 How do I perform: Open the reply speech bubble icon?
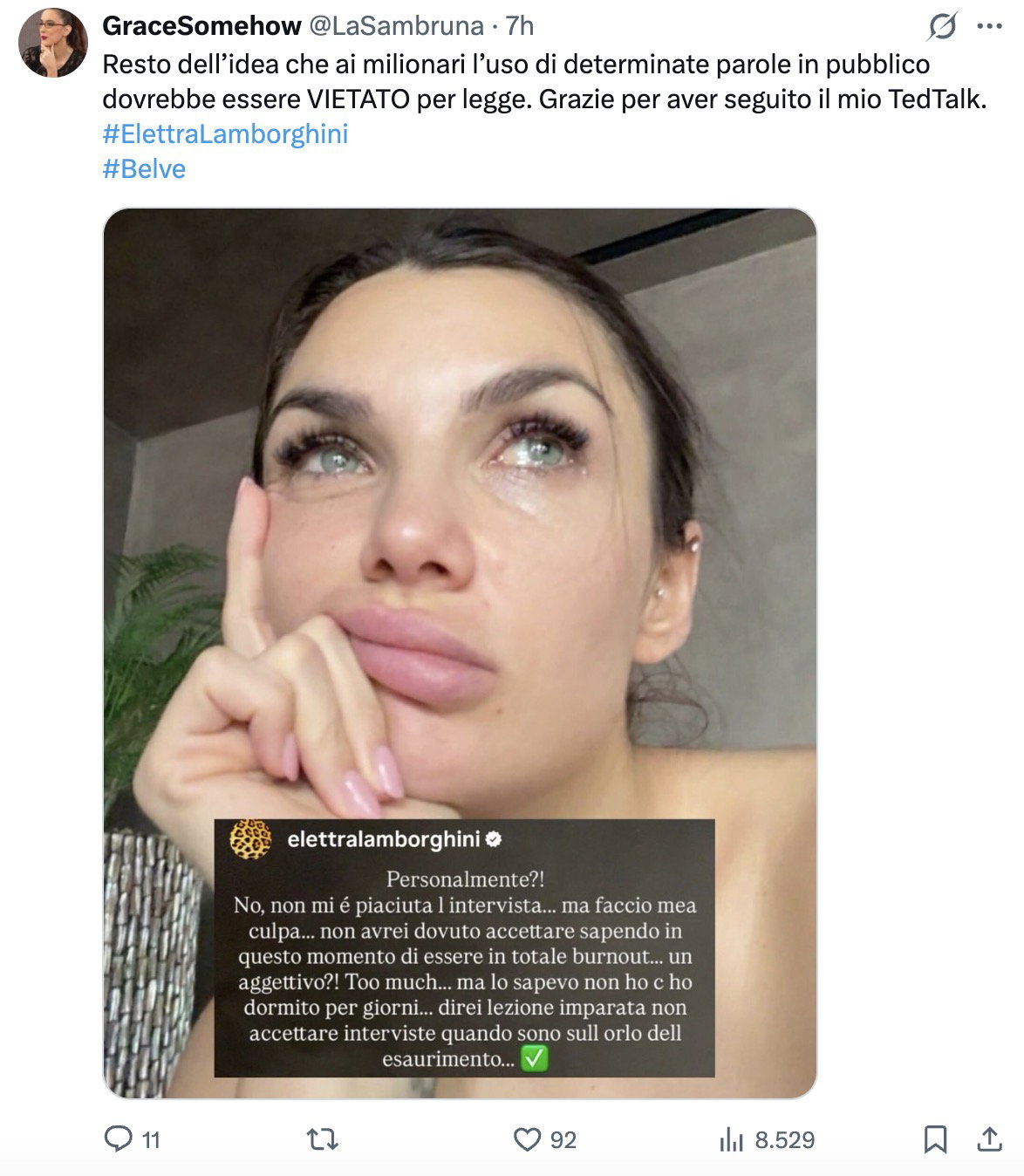coord(118,1138)
